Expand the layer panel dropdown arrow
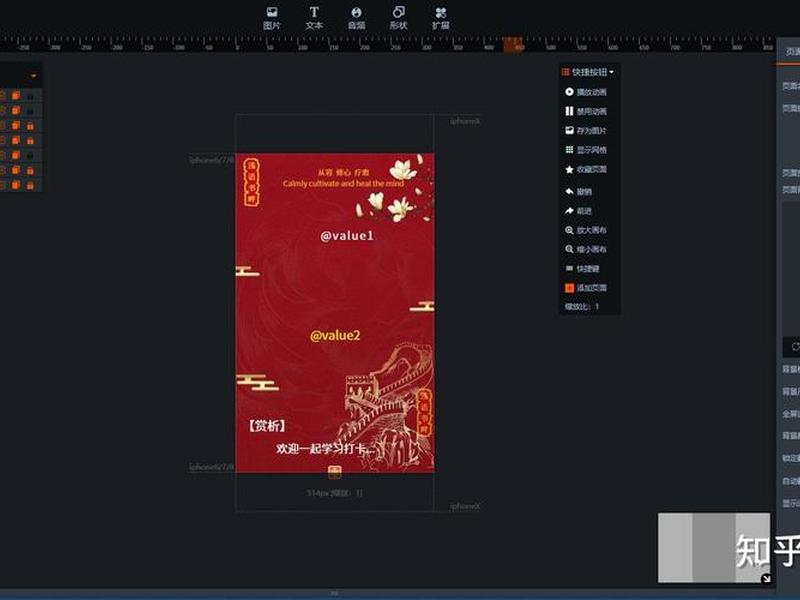Viewport: 800px width, 600px height. click(x=34, y=76)
